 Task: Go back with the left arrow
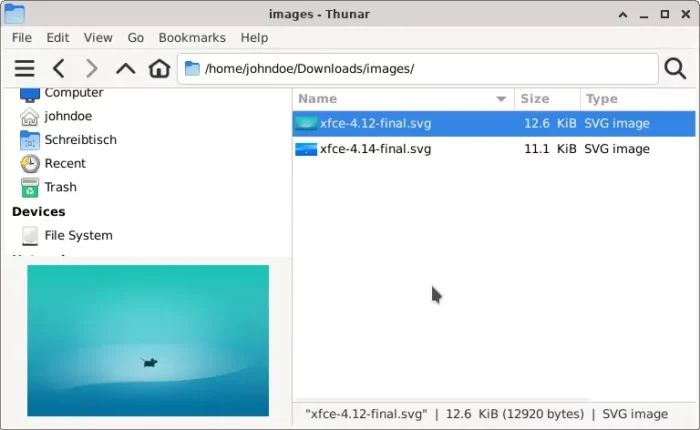pyautogui.click(x=58, y=69)
